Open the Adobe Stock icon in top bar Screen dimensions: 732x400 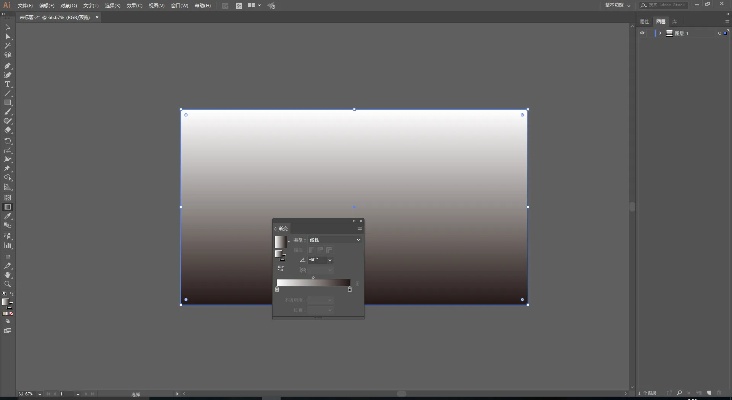tap(239, 6)
